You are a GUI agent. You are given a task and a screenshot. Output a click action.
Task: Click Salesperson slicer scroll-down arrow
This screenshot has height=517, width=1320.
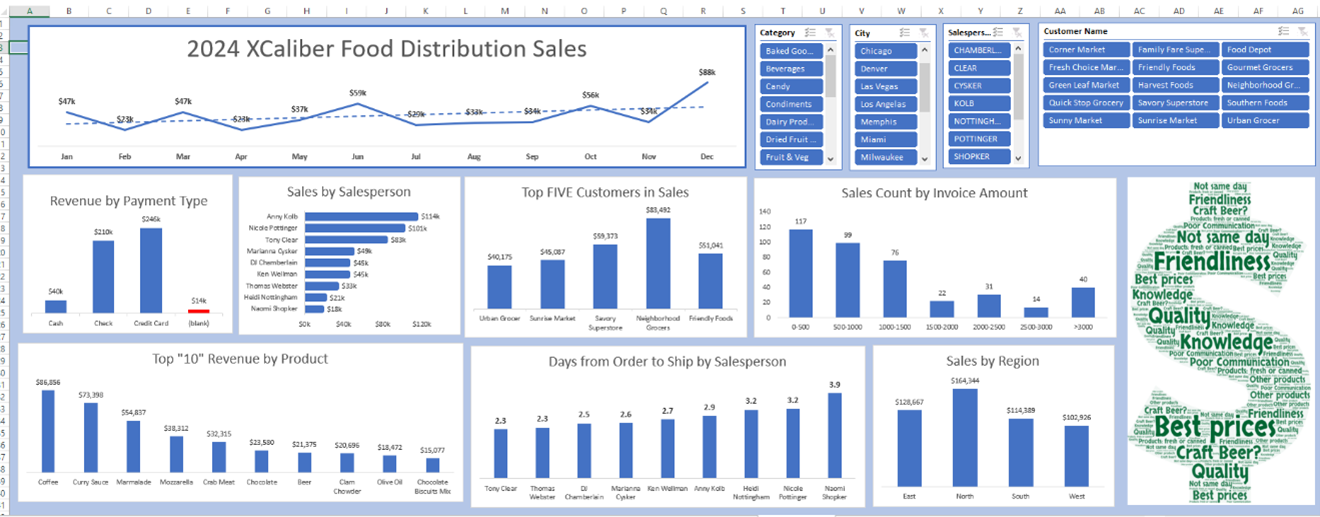(1017, 160)
